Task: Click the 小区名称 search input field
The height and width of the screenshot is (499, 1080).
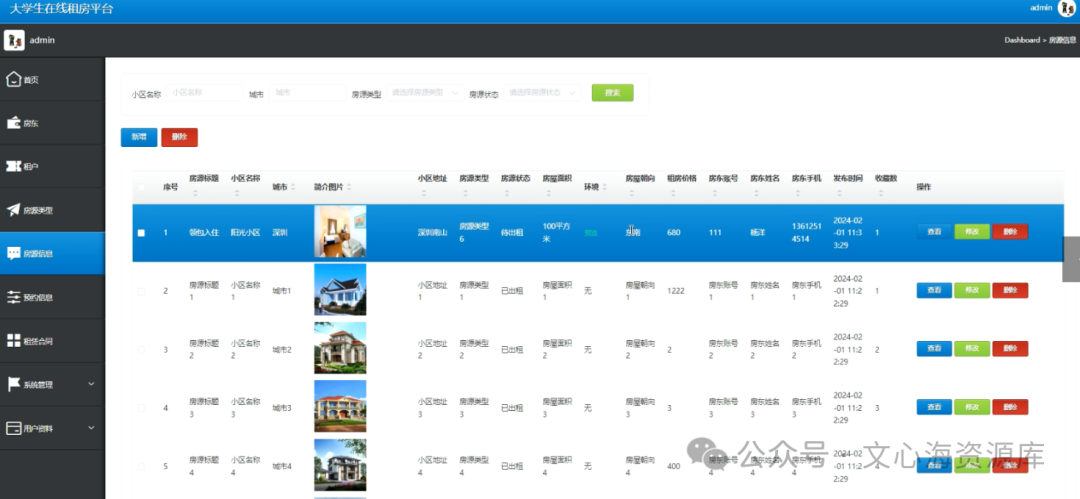Action: [x=205, y=92]
